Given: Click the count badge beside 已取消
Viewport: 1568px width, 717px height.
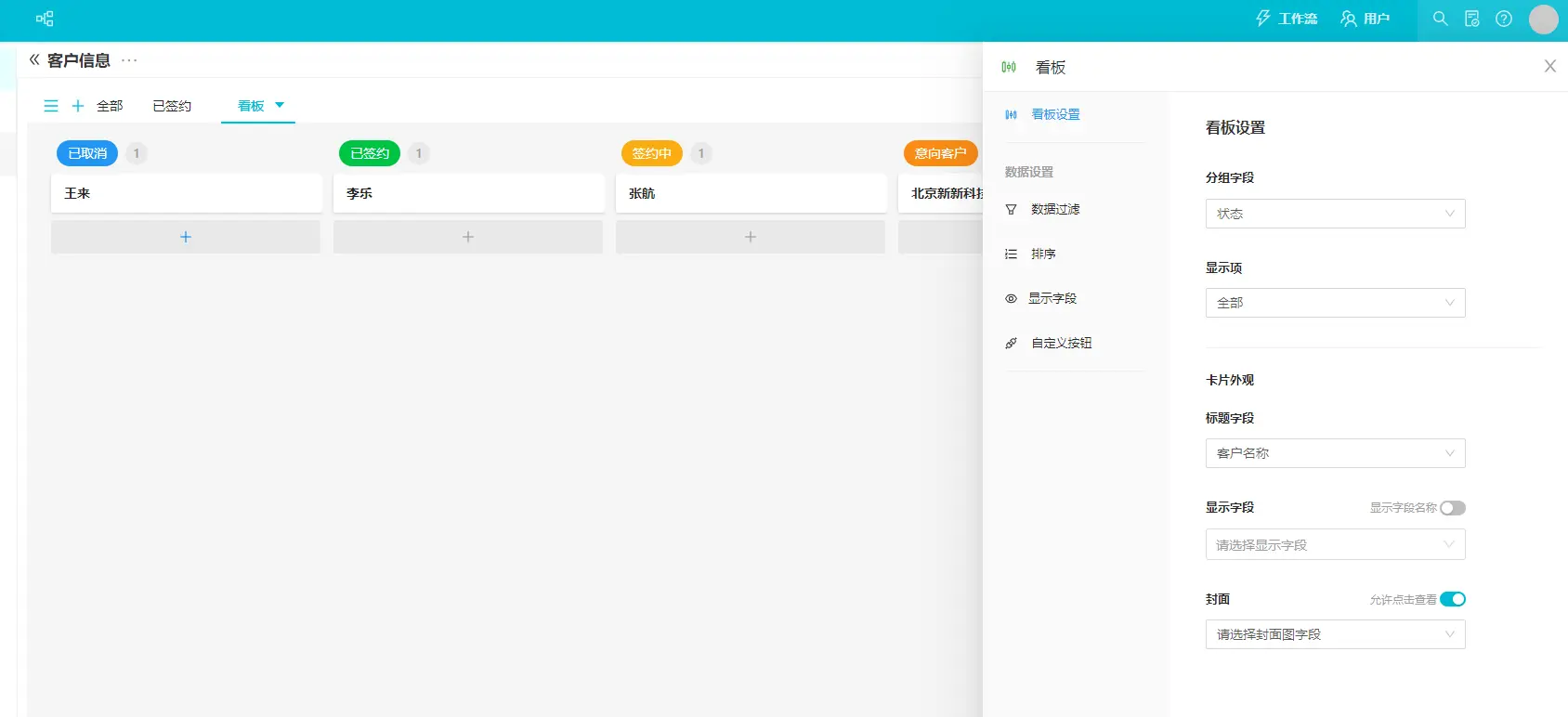Looking at the screenshot, I should 137,153.
